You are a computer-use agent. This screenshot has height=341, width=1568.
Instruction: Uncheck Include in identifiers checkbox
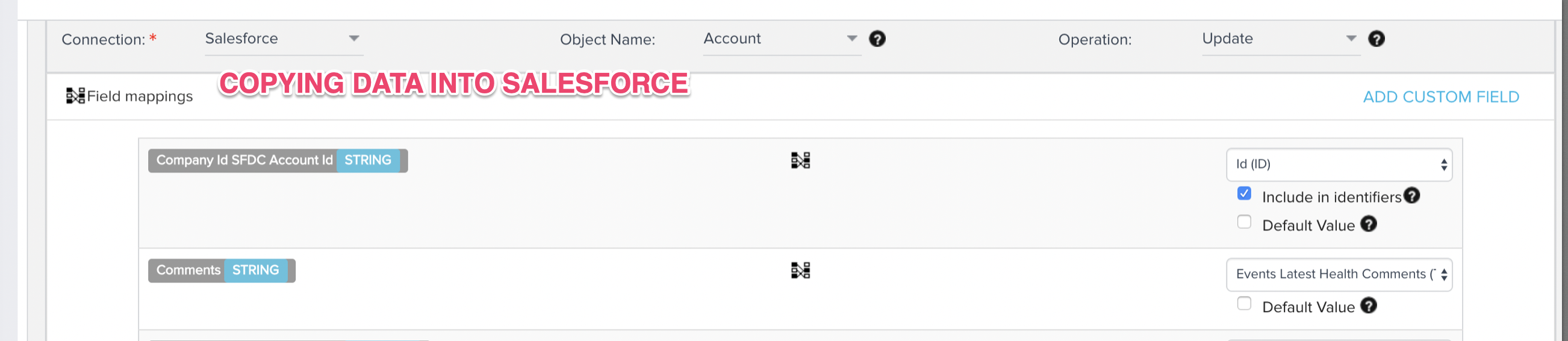(x=1244, y=193)
